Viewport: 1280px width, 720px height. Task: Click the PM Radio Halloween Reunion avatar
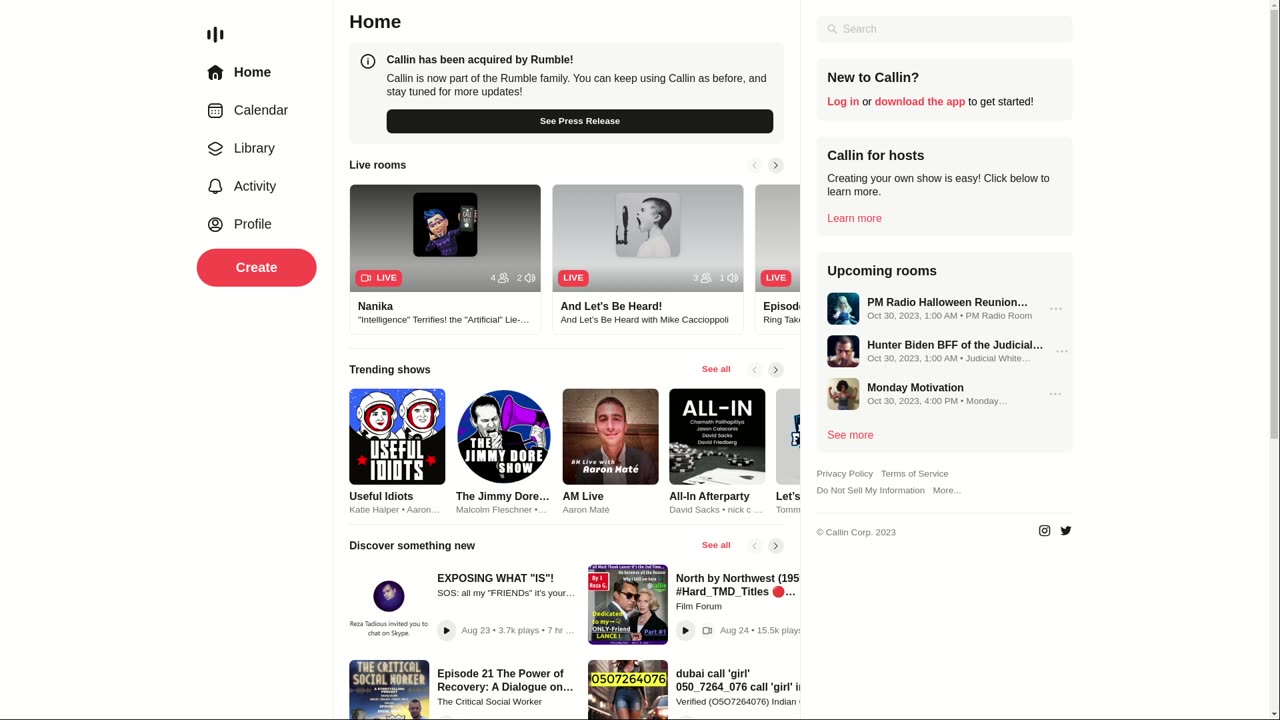pyautogui.click(x=843, y=309)
